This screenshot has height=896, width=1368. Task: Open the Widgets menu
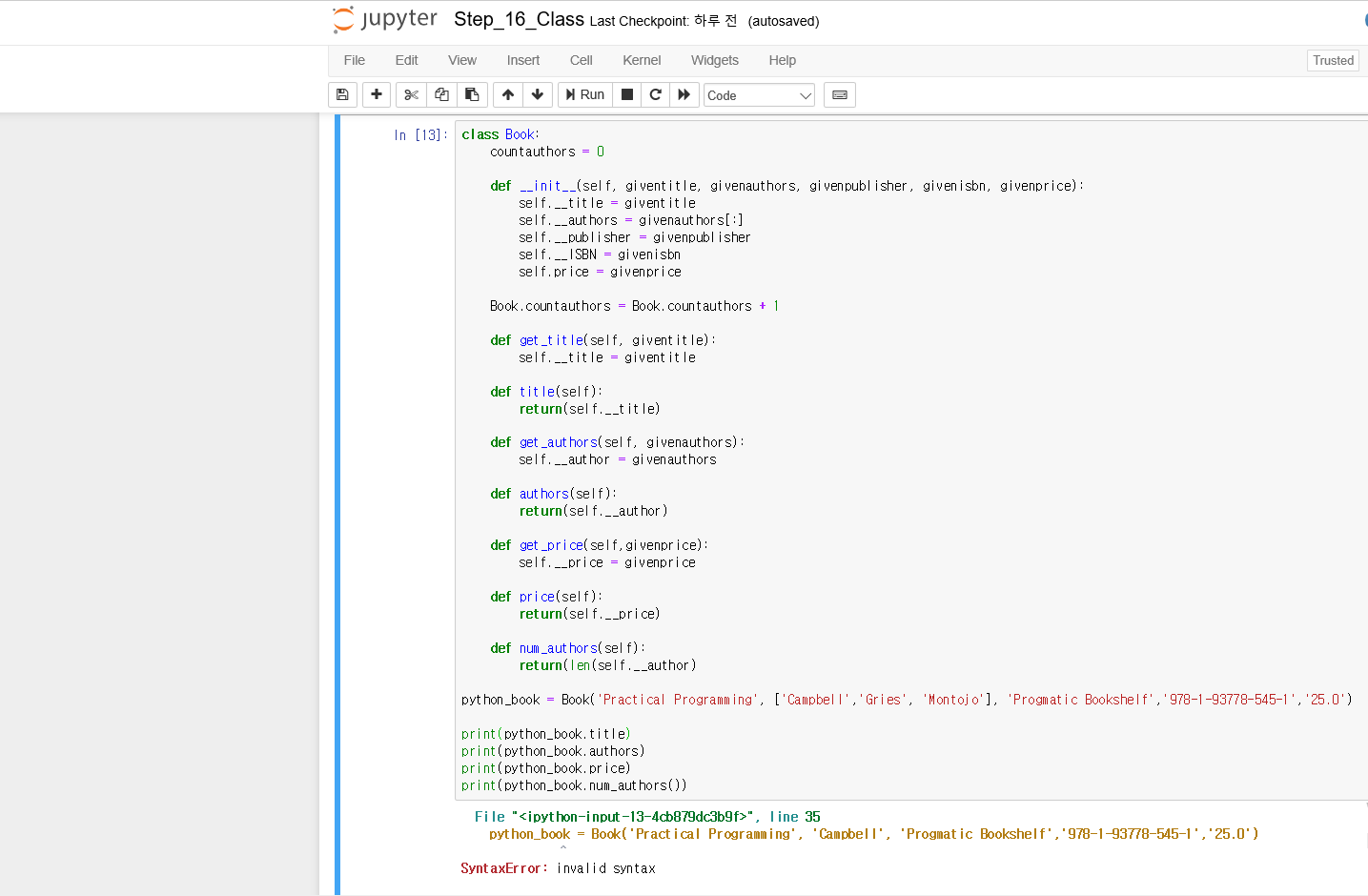pyautogui.click(x=715, y=60)
